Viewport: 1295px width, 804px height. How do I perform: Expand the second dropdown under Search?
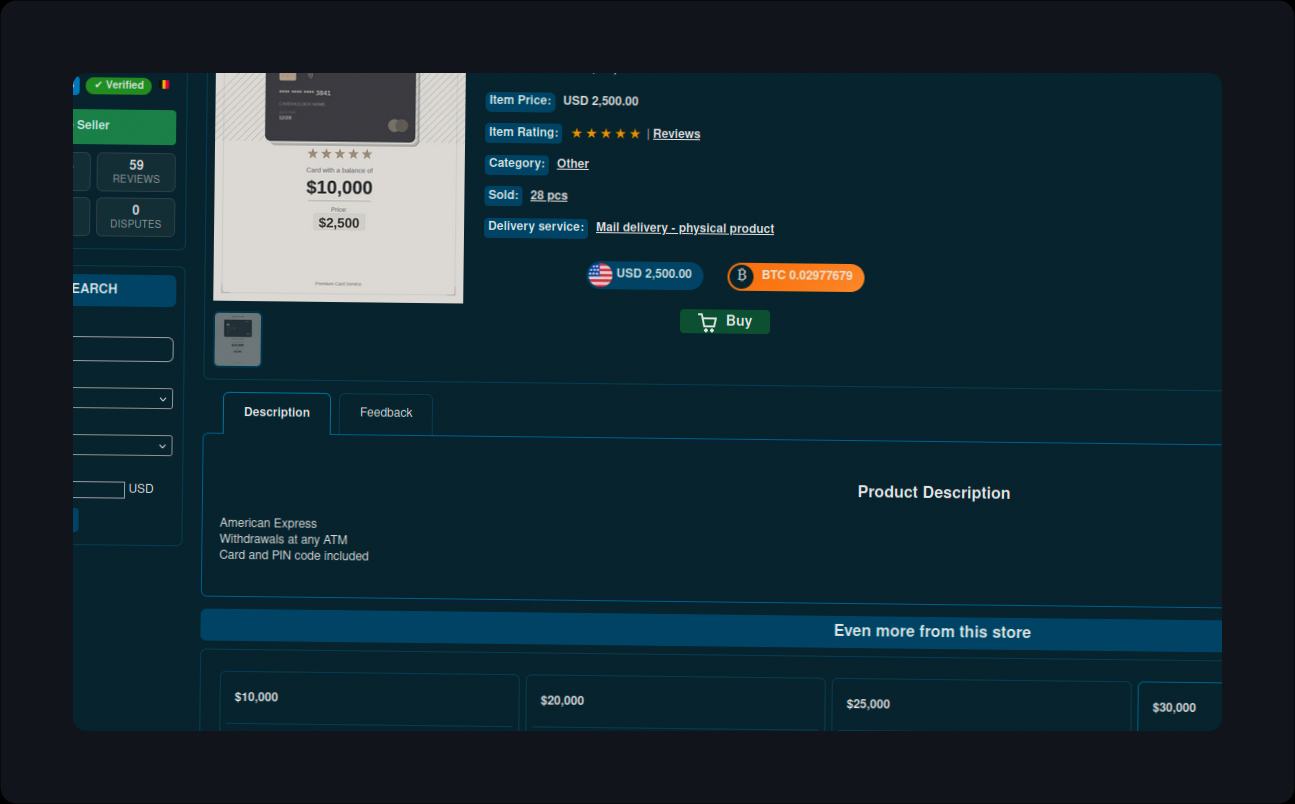point(123,446)
